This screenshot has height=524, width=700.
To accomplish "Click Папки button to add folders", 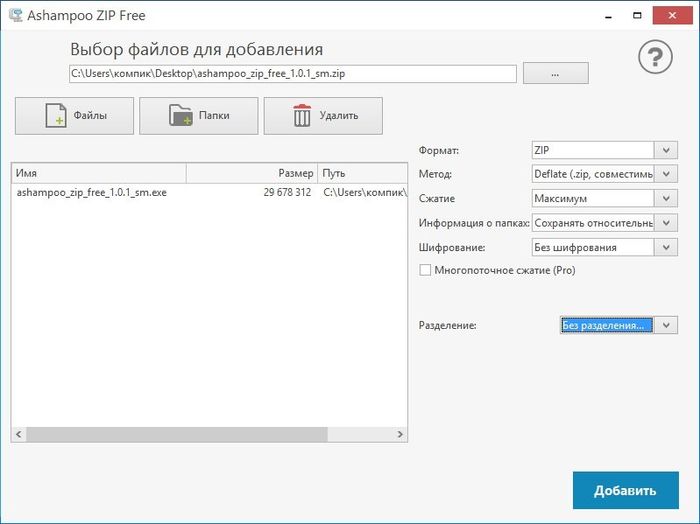I will (x=198, y=116).
